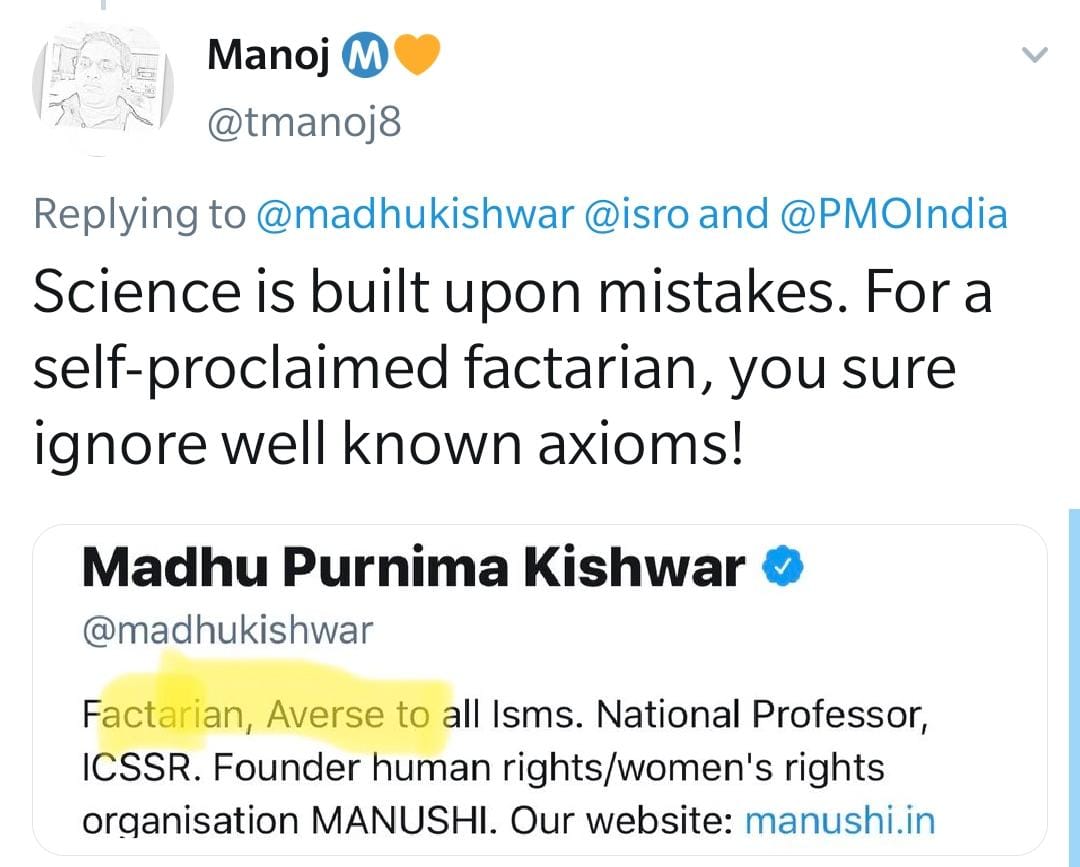This screenshot has height=867, width=1080.
Task: Click the gray "Replying to" label
Action: pos(139,214)
